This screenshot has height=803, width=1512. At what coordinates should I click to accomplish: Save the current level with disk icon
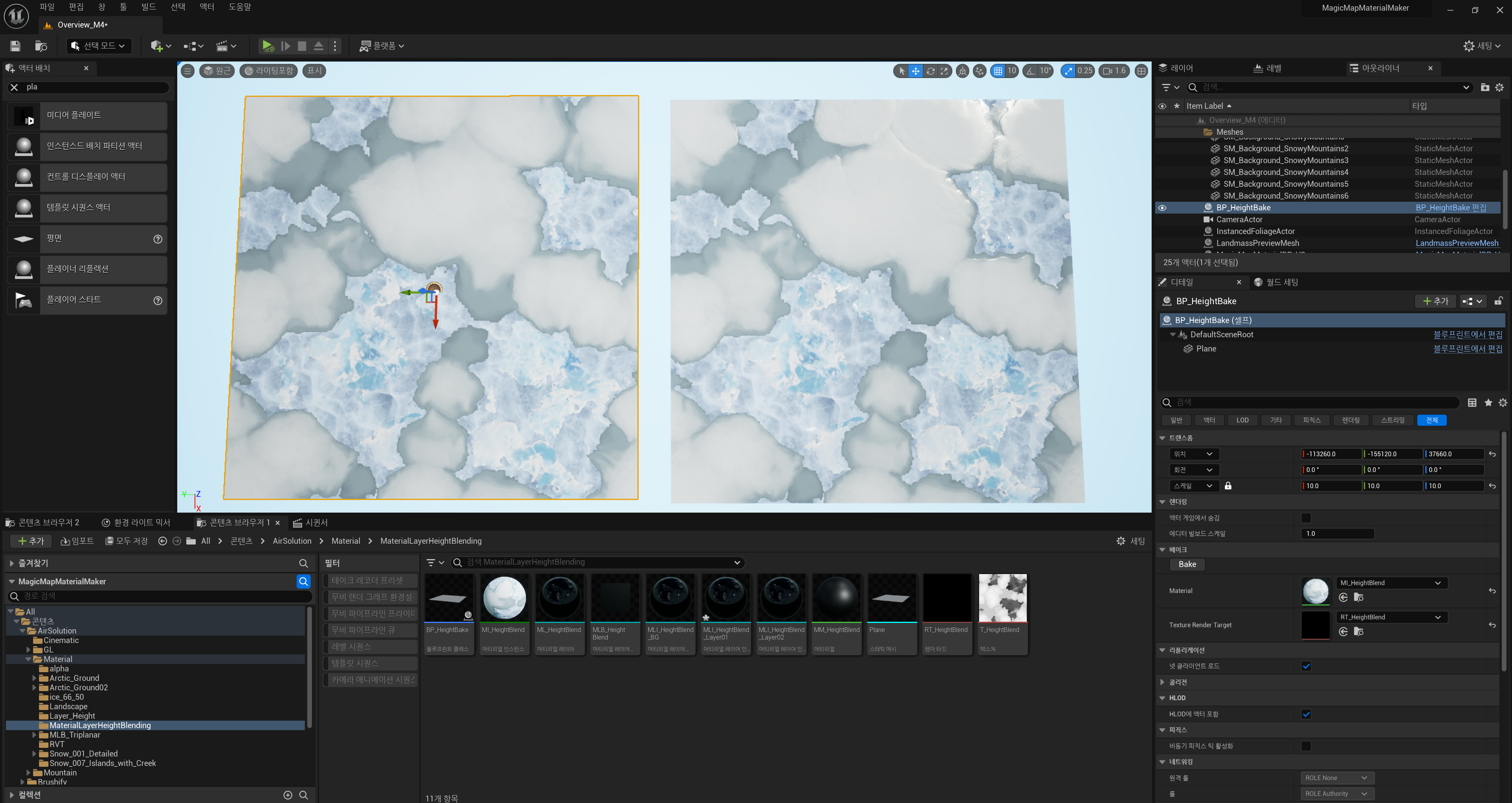pos(16,46)
